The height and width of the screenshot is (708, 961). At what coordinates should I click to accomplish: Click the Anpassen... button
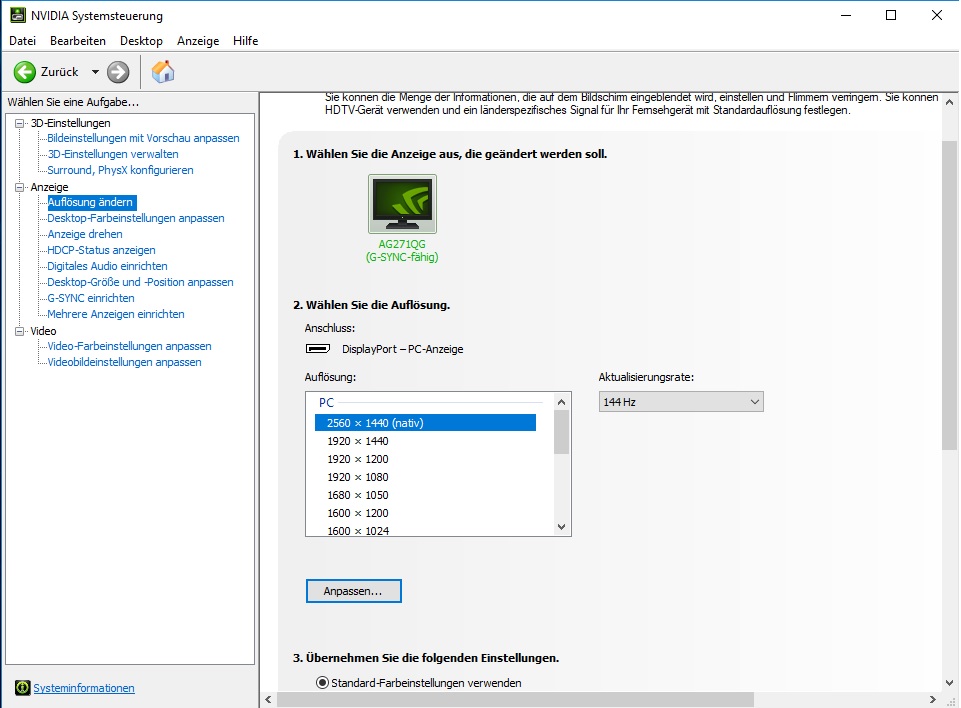click(354, 591)
